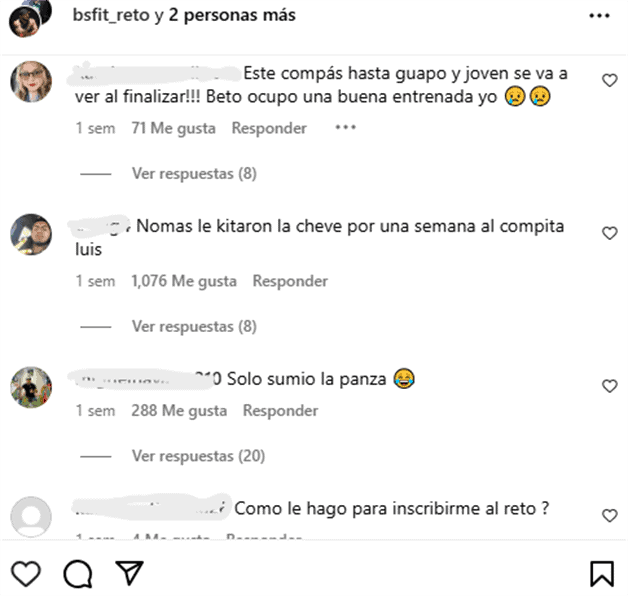Open the avatar of the woman with glasses
628x596 pixels.
pyautogui.click(x=31, y=82)
